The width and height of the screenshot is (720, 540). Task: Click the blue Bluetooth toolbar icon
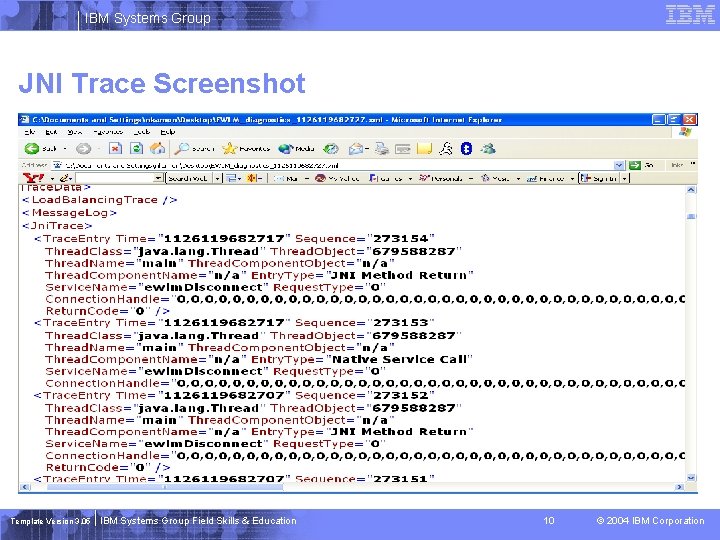pos(467,148)
